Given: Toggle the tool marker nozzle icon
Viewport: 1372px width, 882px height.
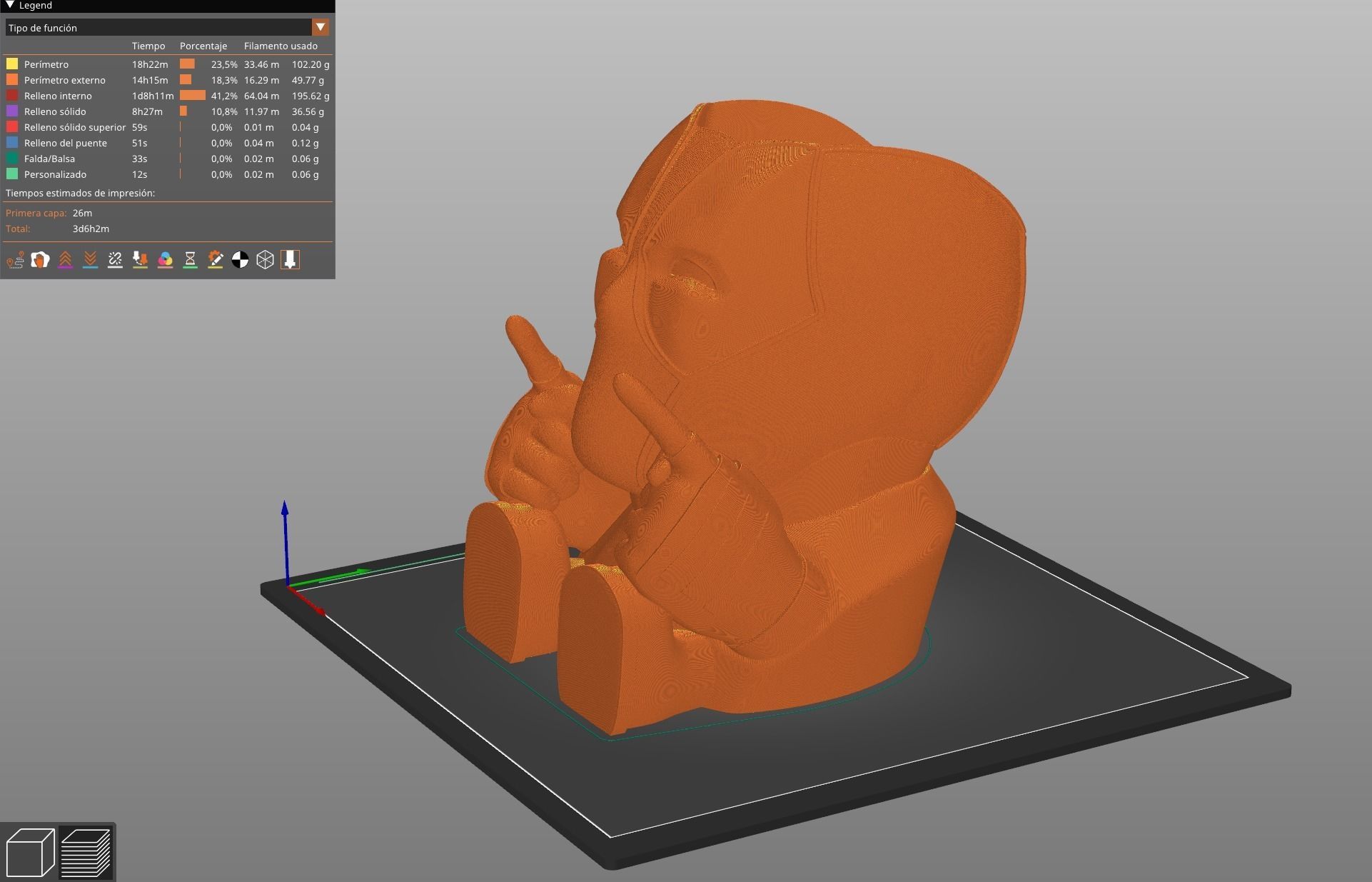Looking at the screenshot, I should pyautogui.click(x=290, y=260).
